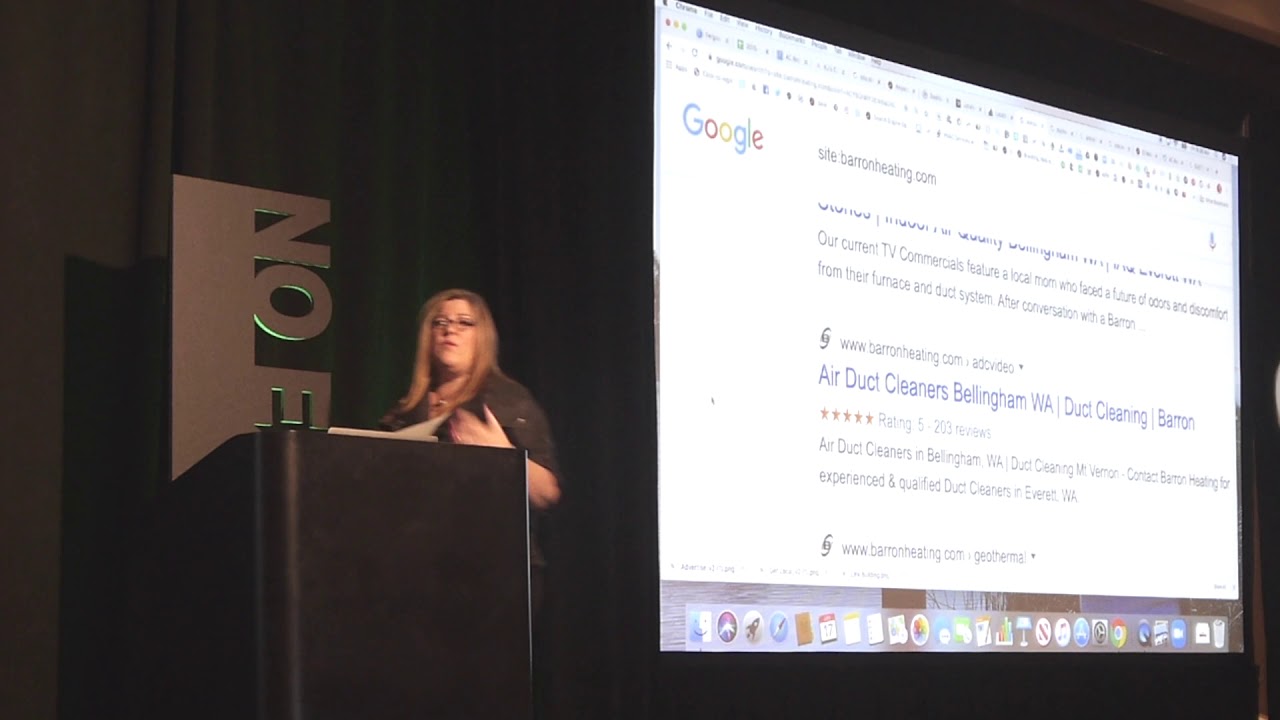The image size is (1280, 720).
Task: Open FaceTime green icon in dock
Action: [963, 632]
